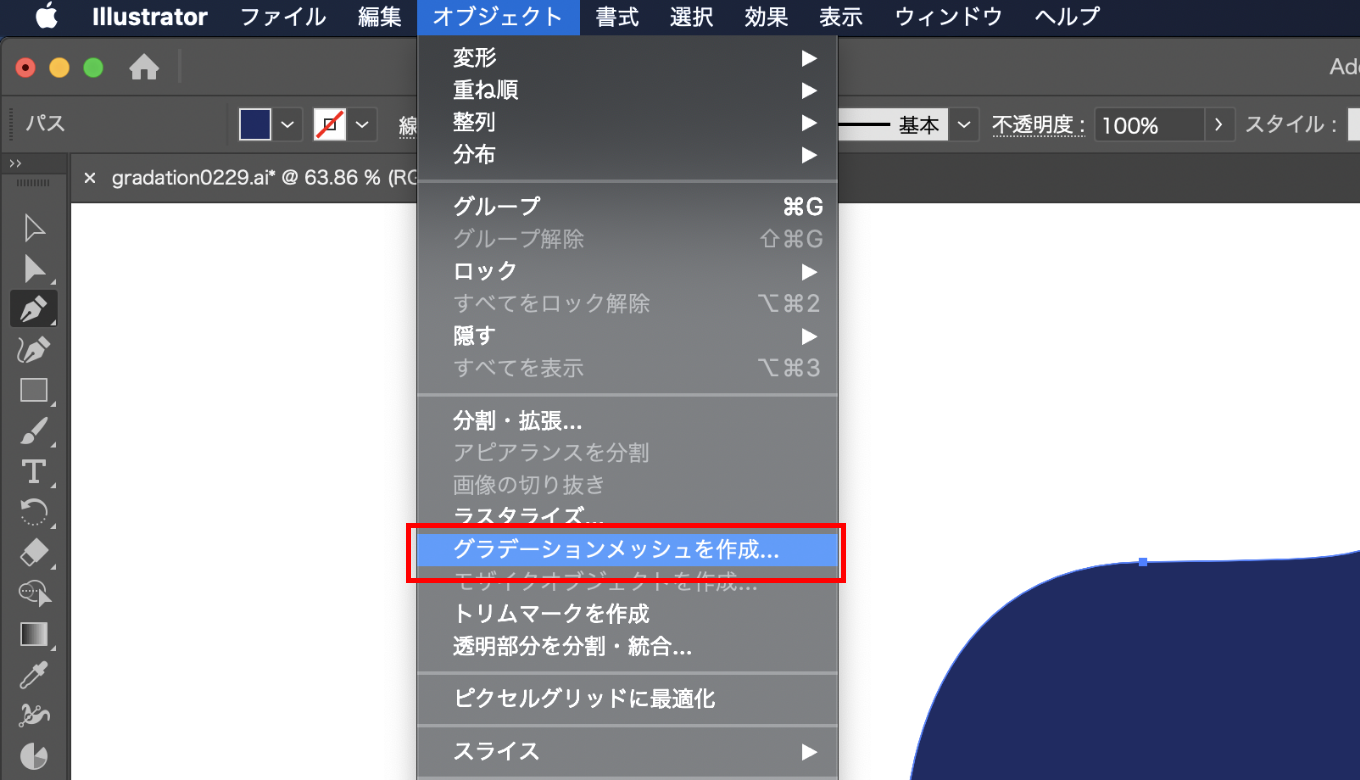
Task: Choose ラスタライズ... menu item
Action: coord(627,517)
